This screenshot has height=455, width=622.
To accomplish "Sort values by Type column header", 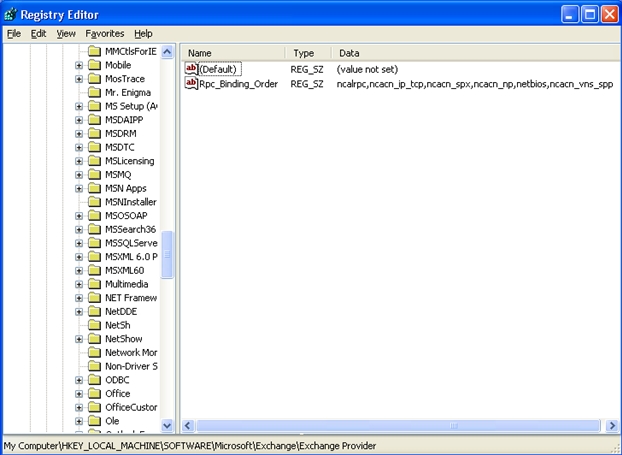I will [309, 53].
